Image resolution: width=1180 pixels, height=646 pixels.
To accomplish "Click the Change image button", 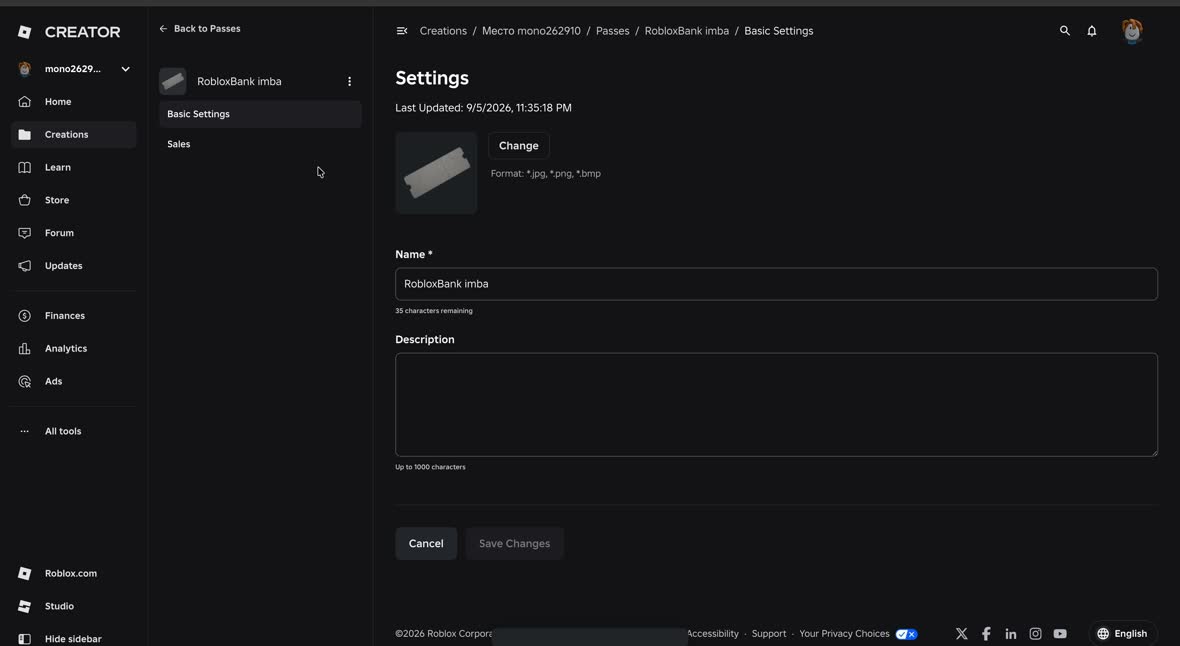I will [x=519, y=145].
